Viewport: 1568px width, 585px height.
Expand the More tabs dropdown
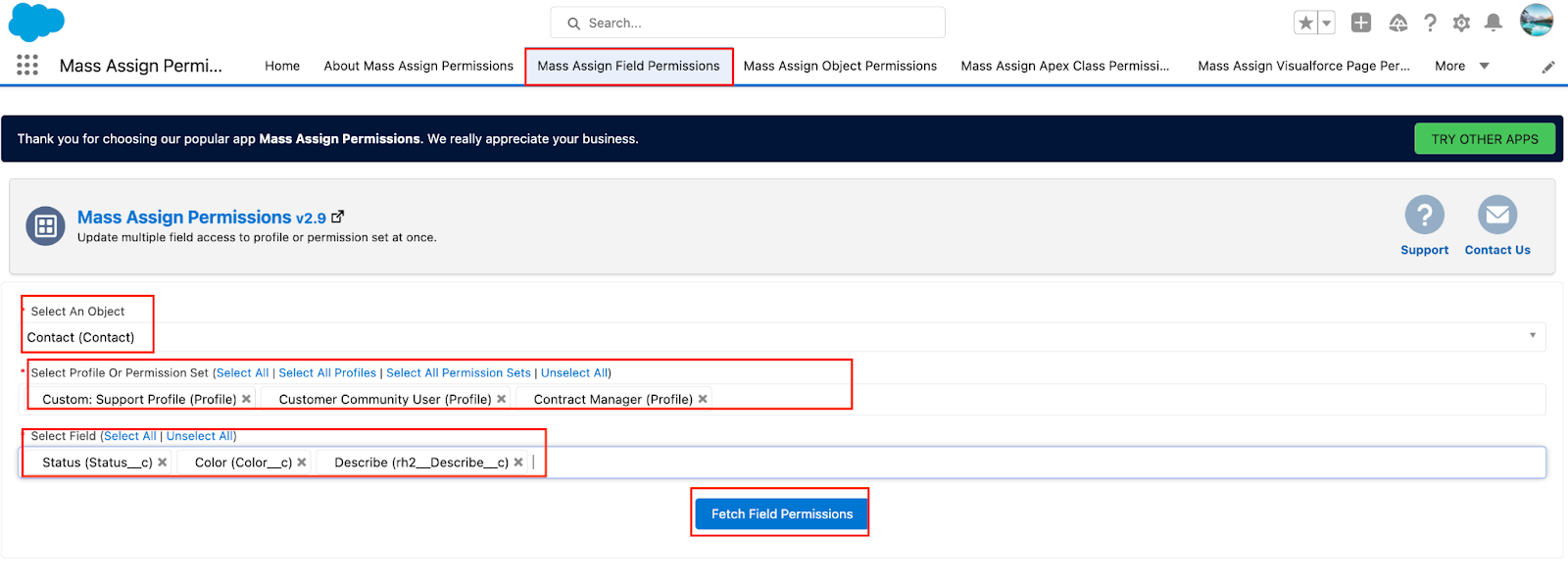1462,66
